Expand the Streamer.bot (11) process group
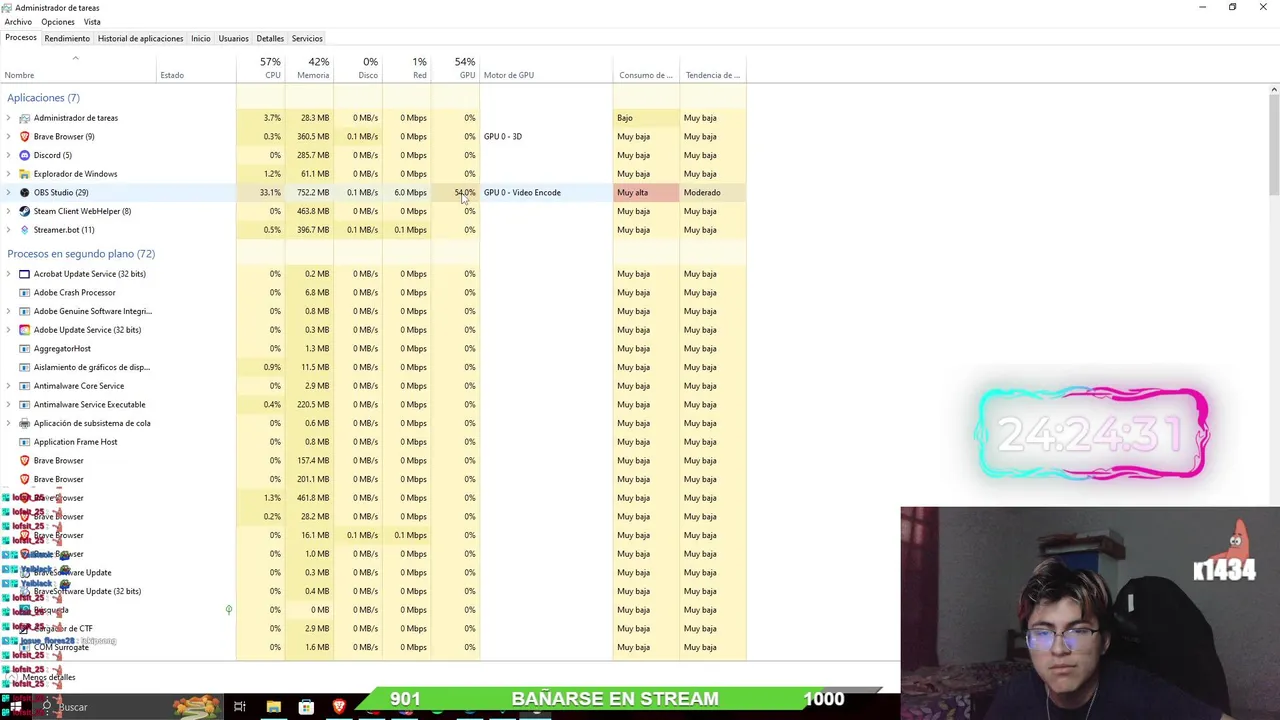The height and width of the screenshot is (720, 1280). [x=9, y=230]
